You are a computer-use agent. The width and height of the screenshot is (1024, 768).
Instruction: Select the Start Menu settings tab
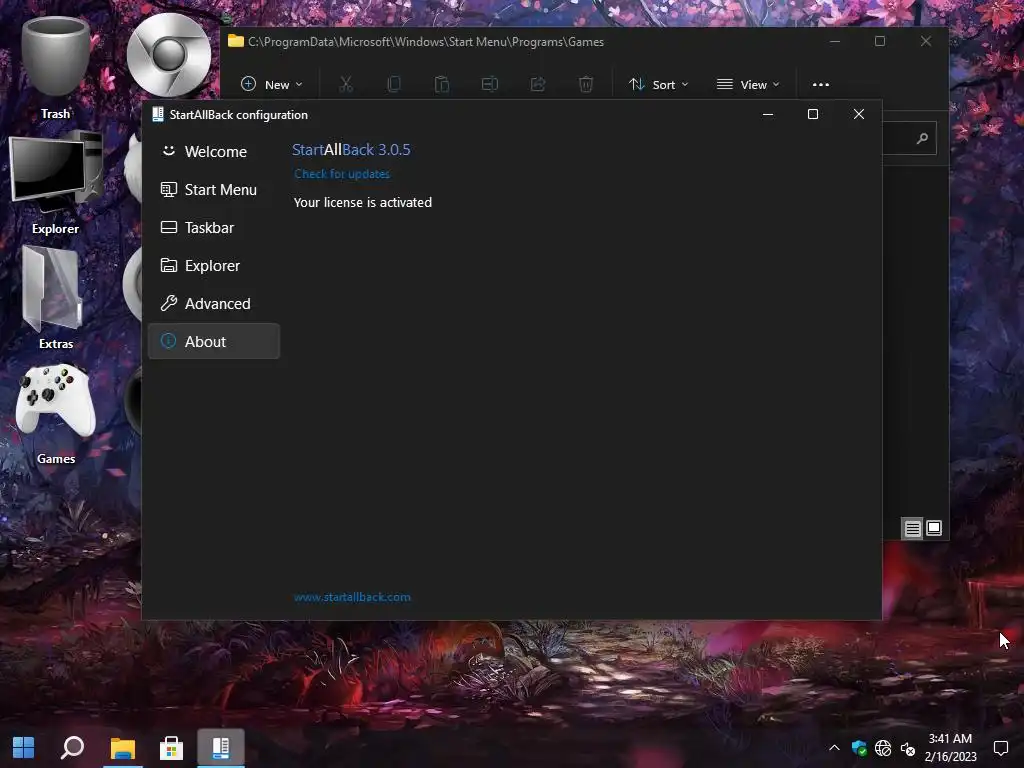214,189
